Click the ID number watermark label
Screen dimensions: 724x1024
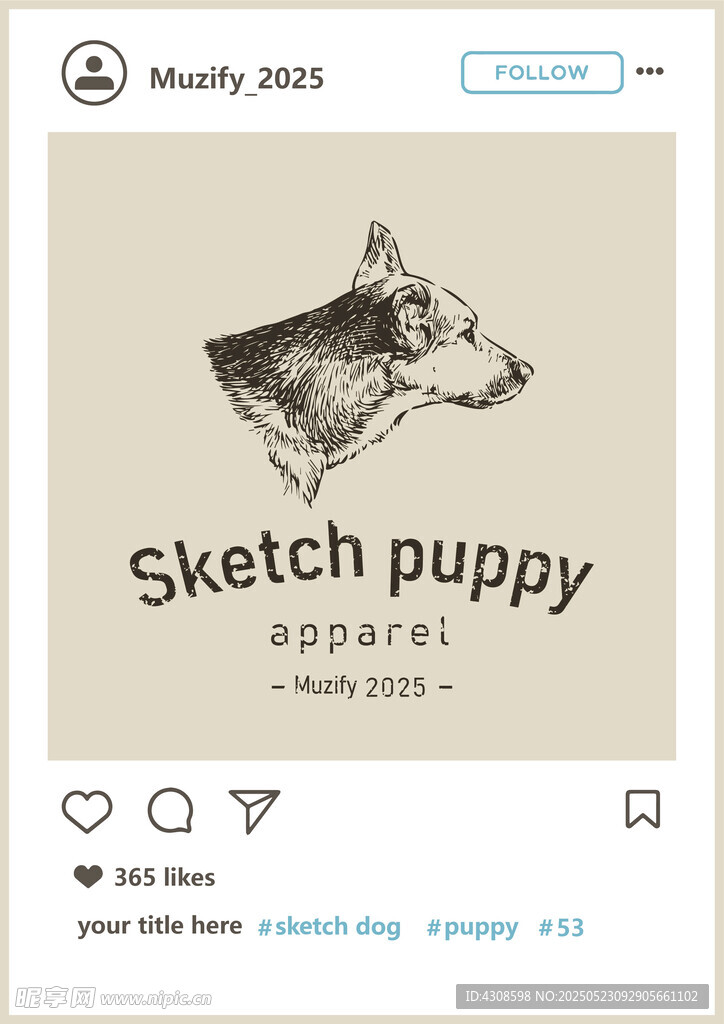pyautogui.click(x=582, y=997)
